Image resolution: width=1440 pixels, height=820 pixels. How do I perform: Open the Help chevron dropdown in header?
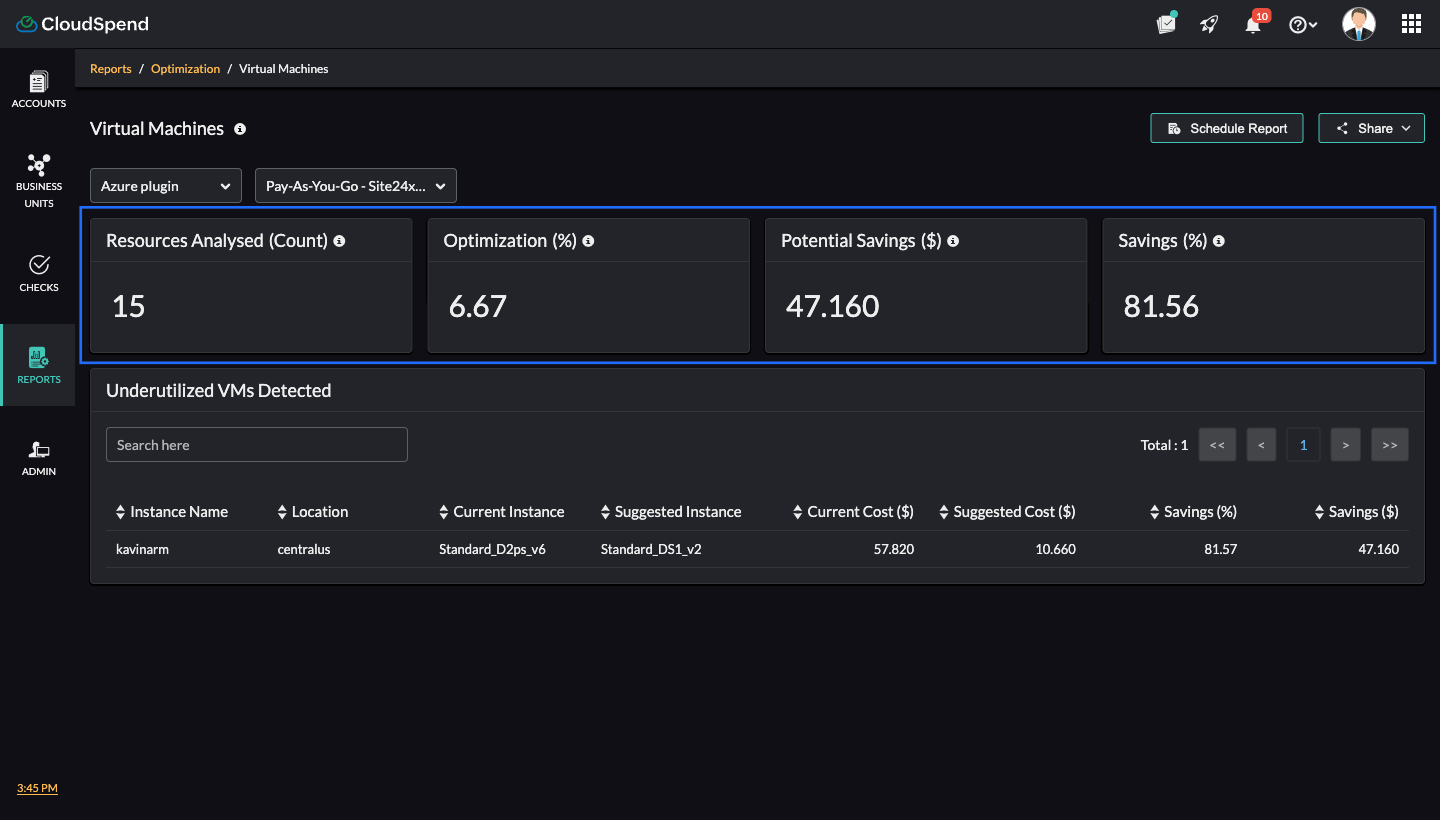1303,23
